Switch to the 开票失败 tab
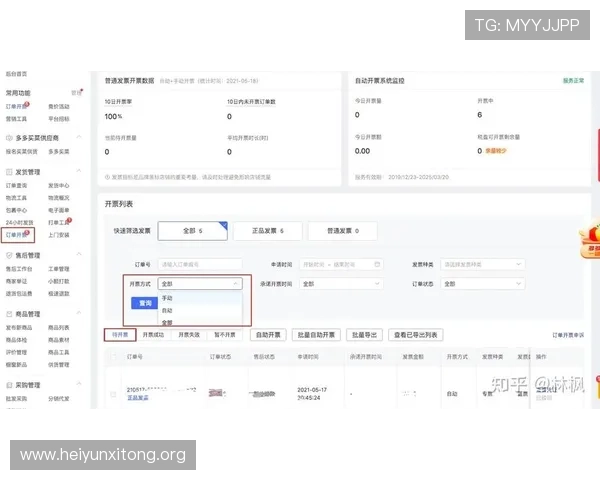This screenshot has height=480, width=600. [189, 335]
